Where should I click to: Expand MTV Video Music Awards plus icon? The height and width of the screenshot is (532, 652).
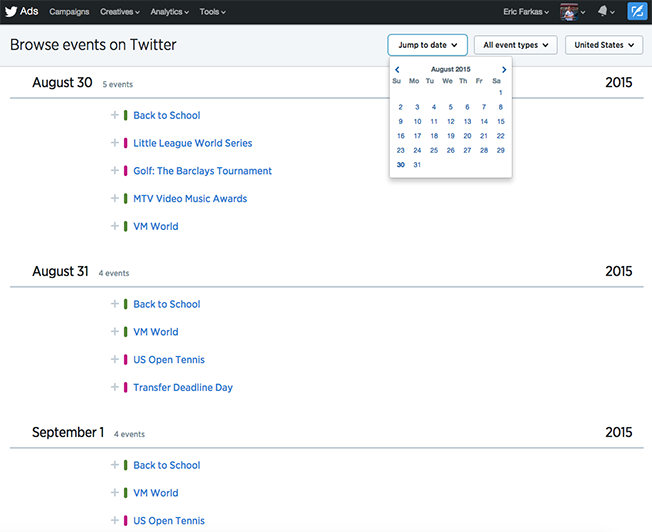point(114,198)
